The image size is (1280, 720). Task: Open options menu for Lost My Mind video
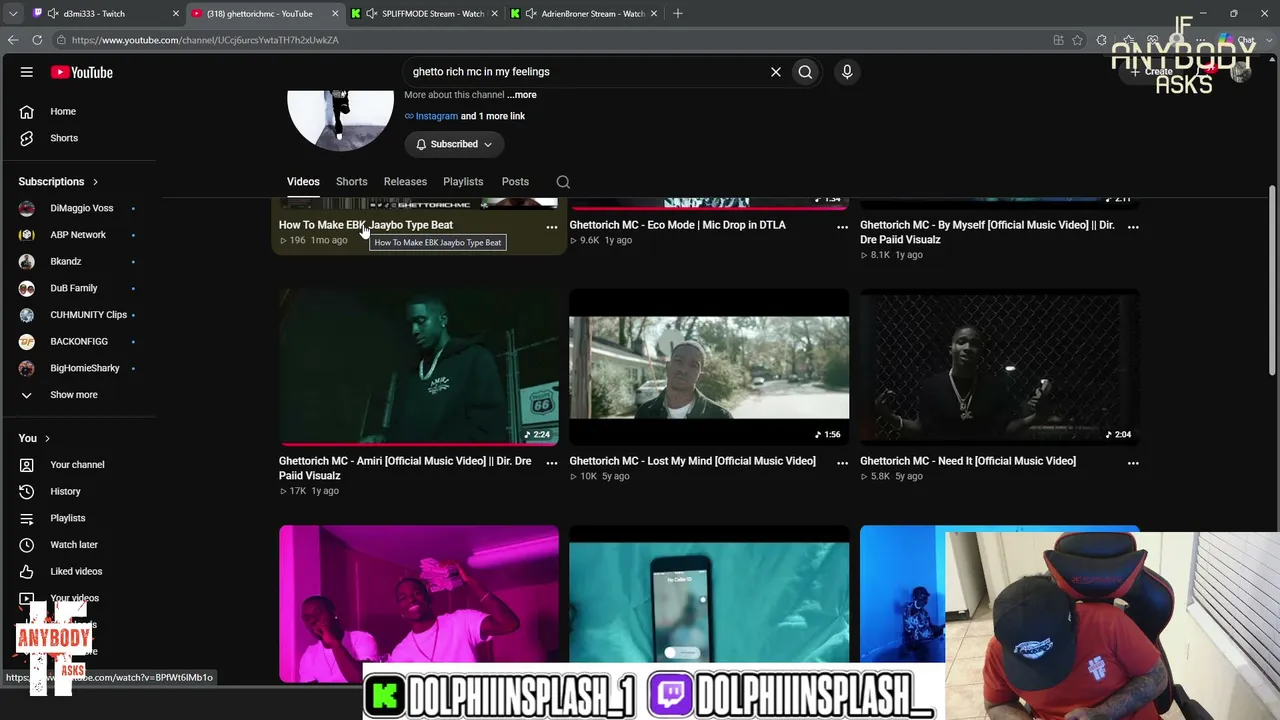(x=842, y=463)
